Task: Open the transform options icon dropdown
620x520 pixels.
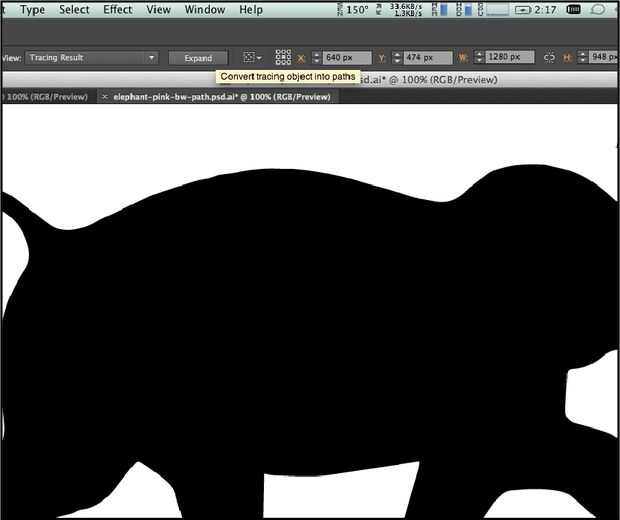Action: click(x=252, y=57)
